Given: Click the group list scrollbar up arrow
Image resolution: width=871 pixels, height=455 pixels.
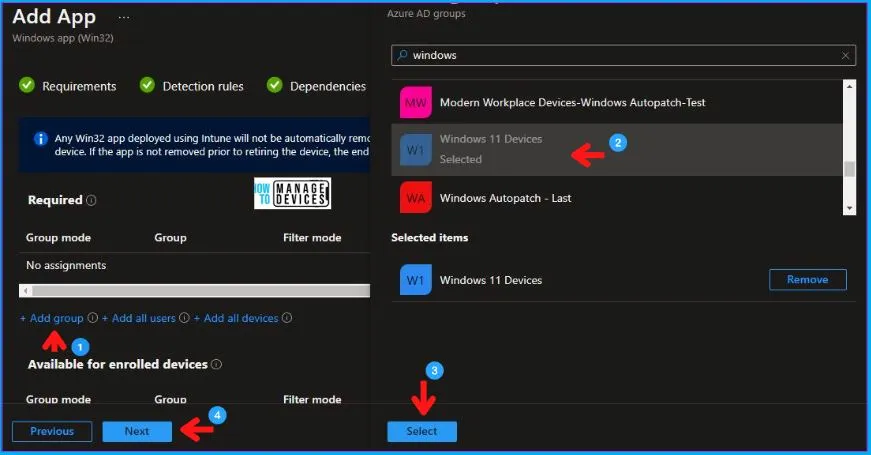Looking at the screenshot, I should pyautogui.click(x=849, y=86).
